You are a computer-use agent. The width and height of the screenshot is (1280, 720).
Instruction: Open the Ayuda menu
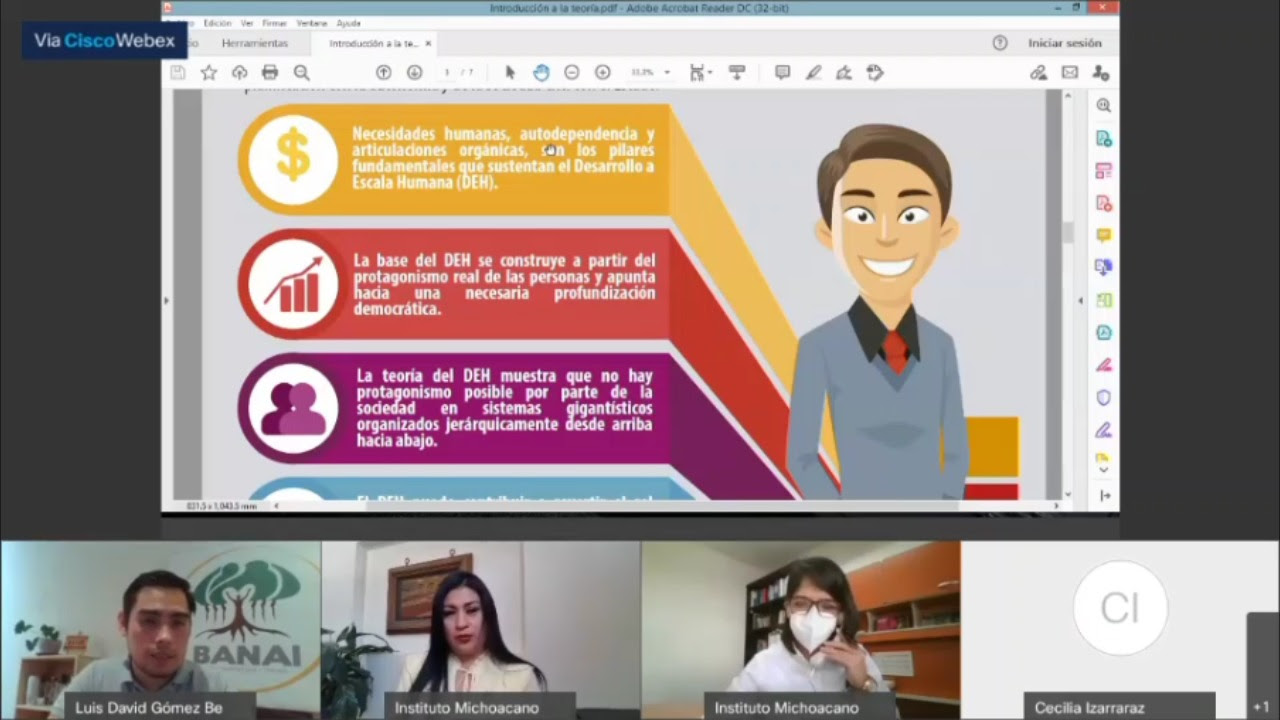coord(348,23)
